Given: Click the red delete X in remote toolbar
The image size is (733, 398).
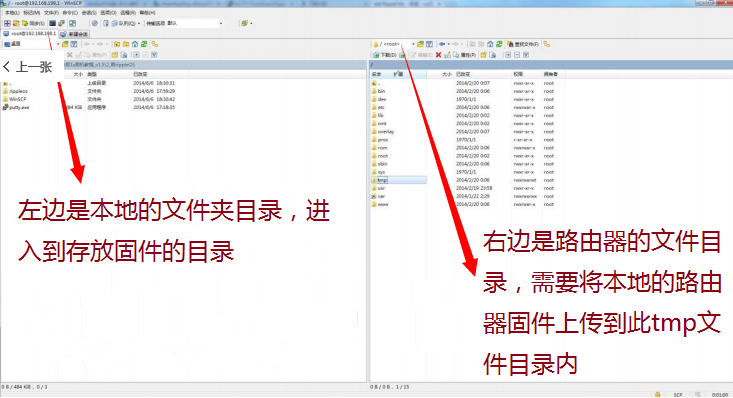Looking at the screenshot, I should pyautogui.click(x=438, y=55).
